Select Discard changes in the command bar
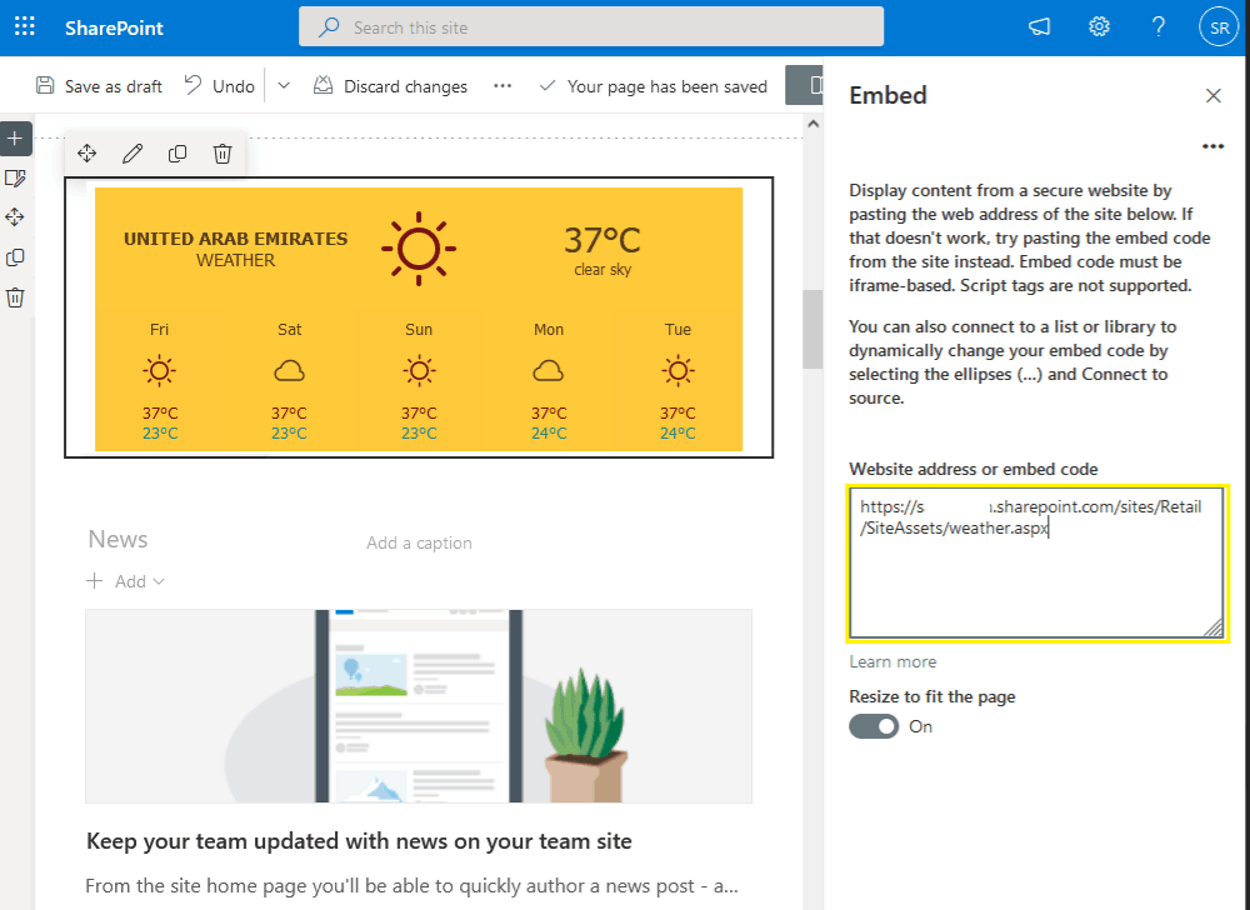Image resolution: width=1250 pixels, height=910 pixels. click(x=390, y=86)
